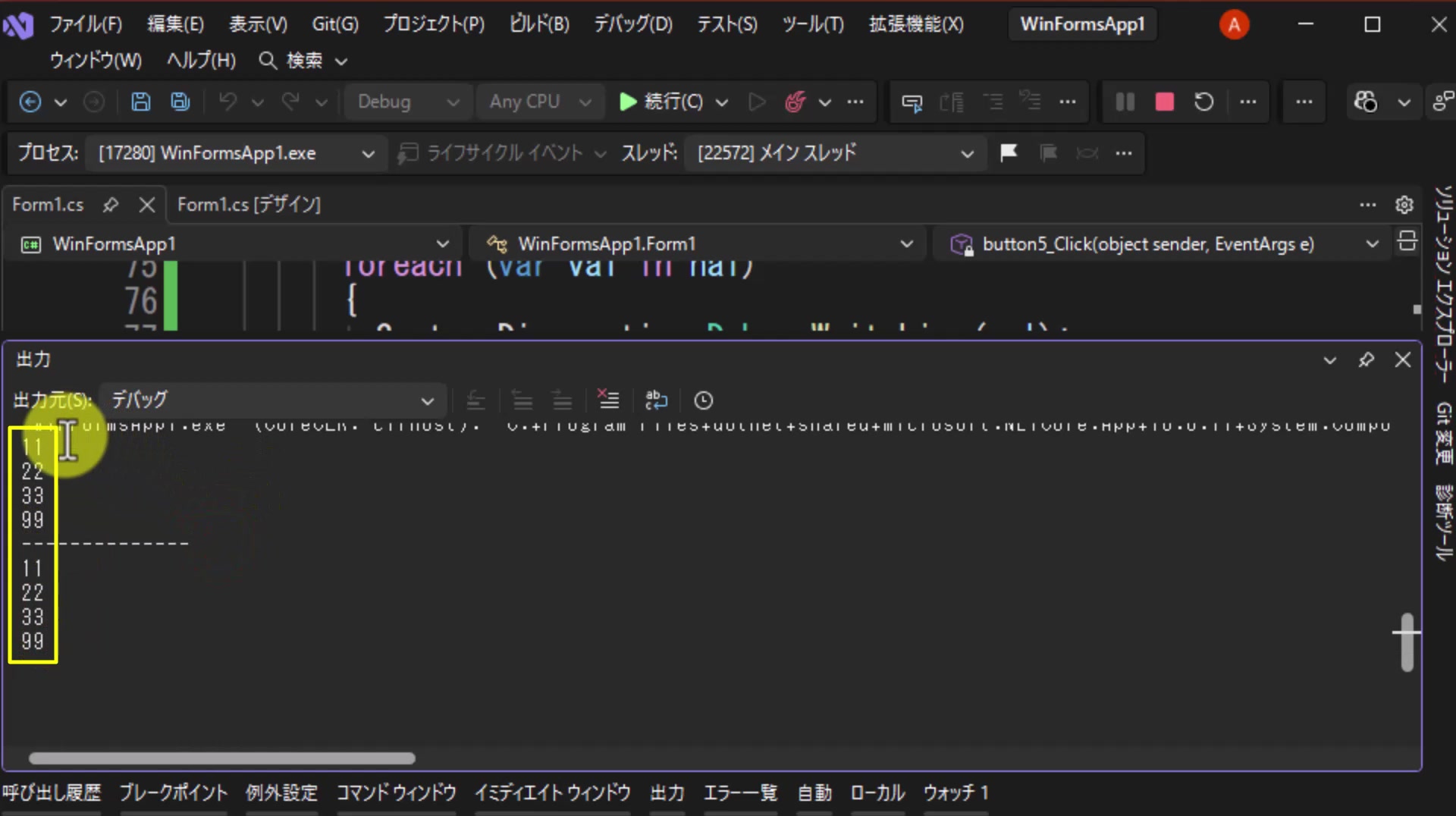Click the 検索 search box
Image resolution: width=1456 pixels, height=816 pixels.
(303, 61)
